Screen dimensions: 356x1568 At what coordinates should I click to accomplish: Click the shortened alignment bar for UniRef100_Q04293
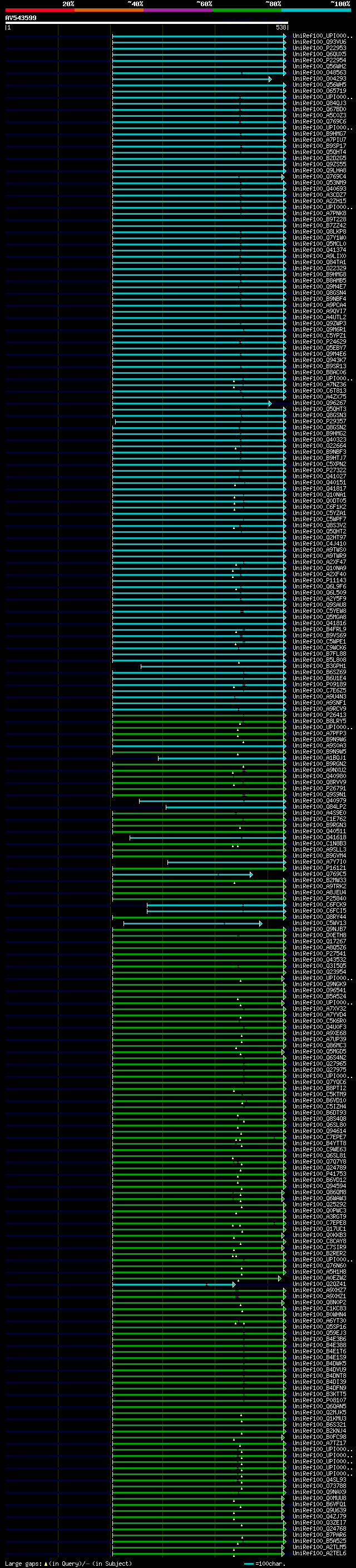point(192,79)
